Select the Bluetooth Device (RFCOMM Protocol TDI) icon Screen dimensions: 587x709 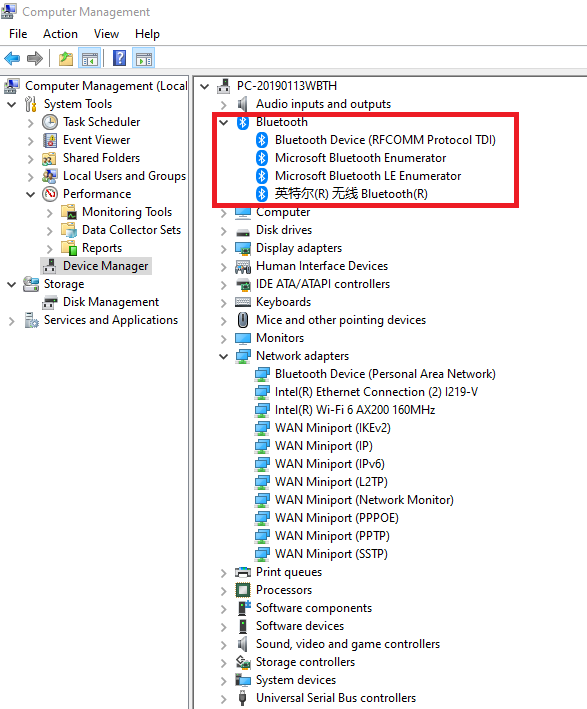pos(262,140)
